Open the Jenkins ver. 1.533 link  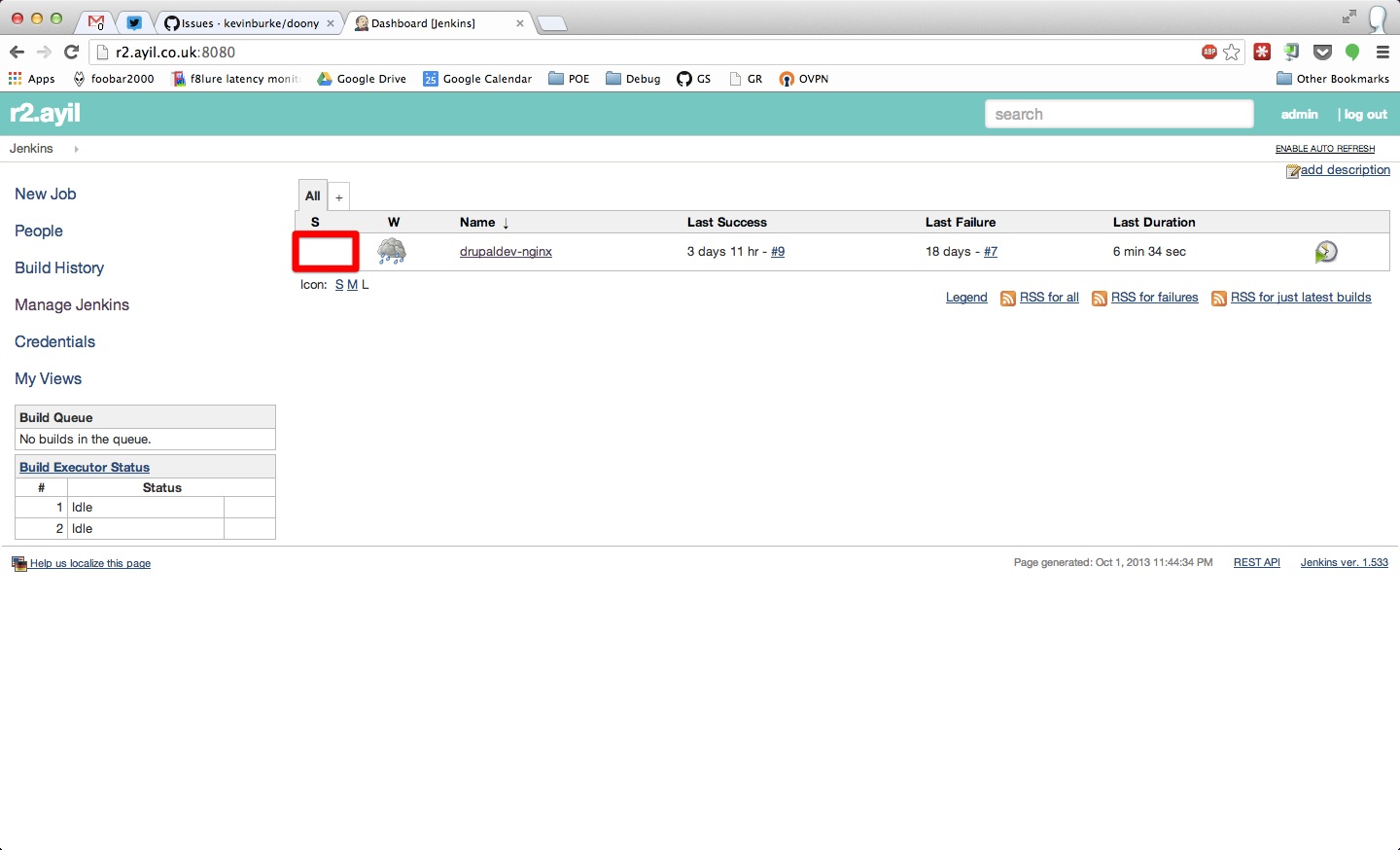point(1345,563)
